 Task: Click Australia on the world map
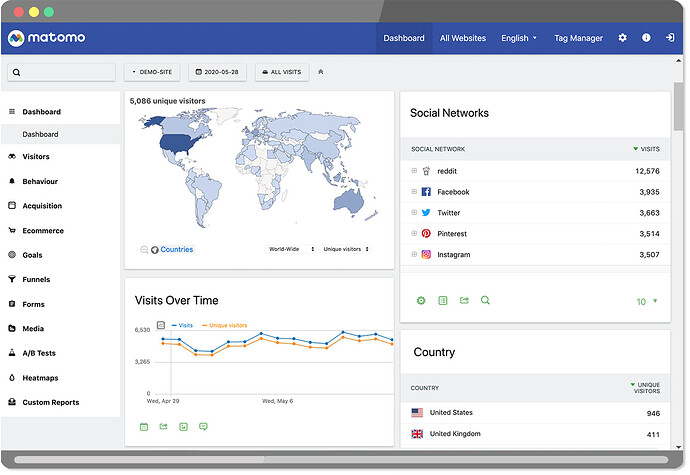point(349,202)
